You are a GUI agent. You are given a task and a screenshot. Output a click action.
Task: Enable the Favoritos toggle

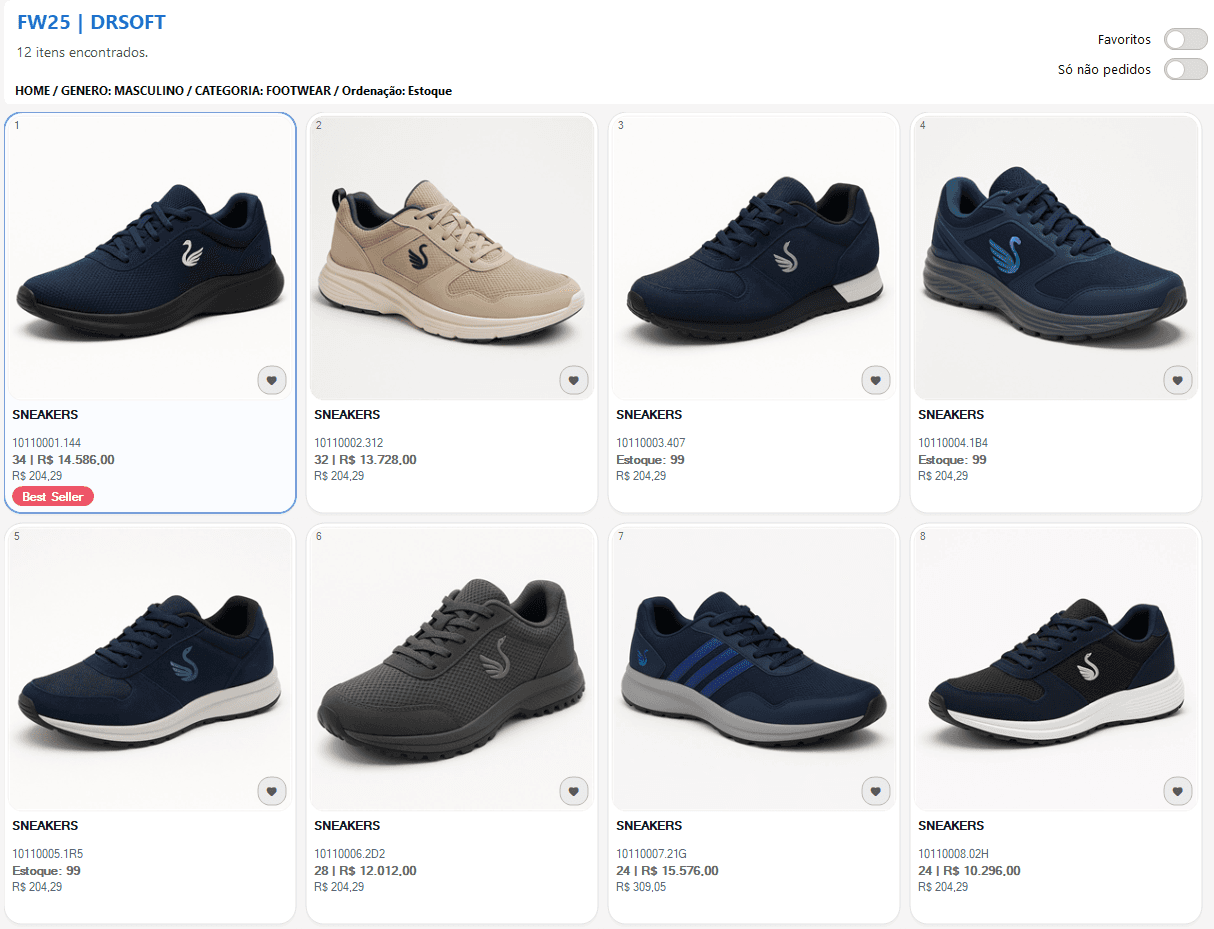tap(1186, 39)
